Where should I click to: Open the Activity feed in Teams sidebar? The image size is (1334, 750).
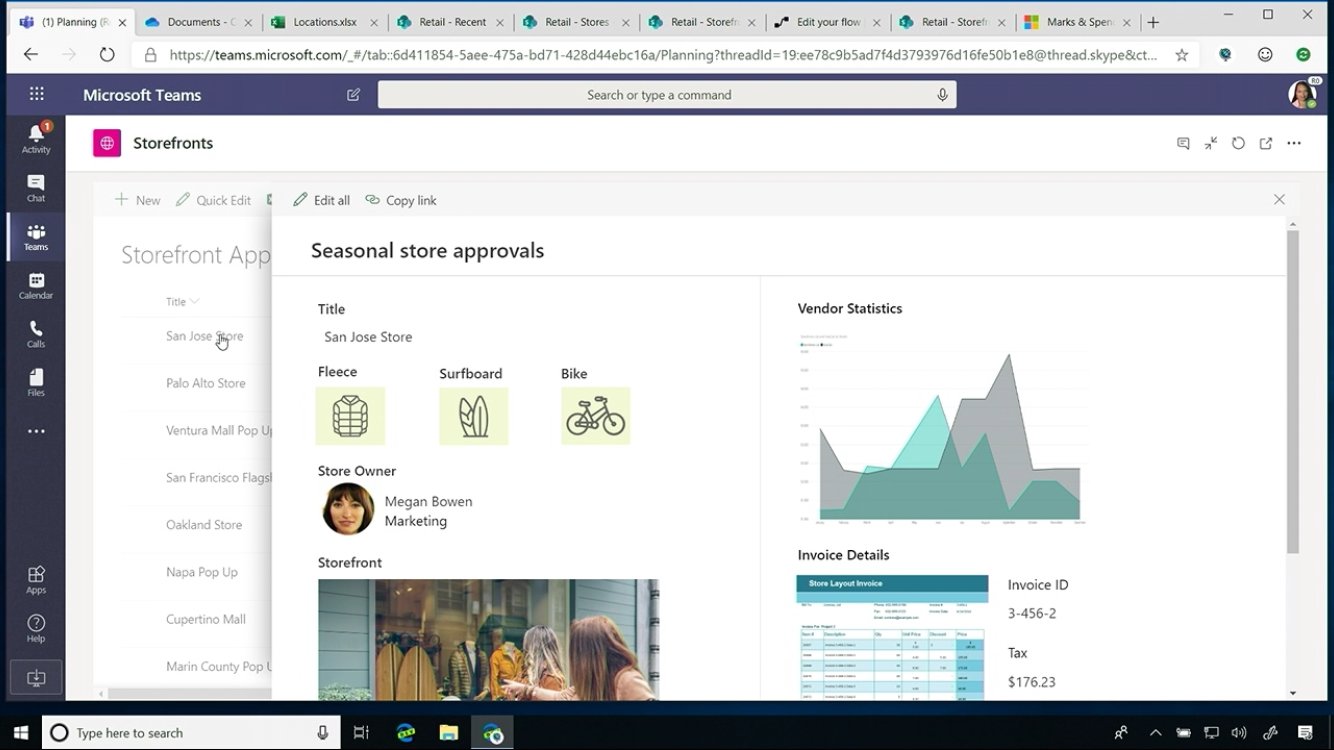36,138
